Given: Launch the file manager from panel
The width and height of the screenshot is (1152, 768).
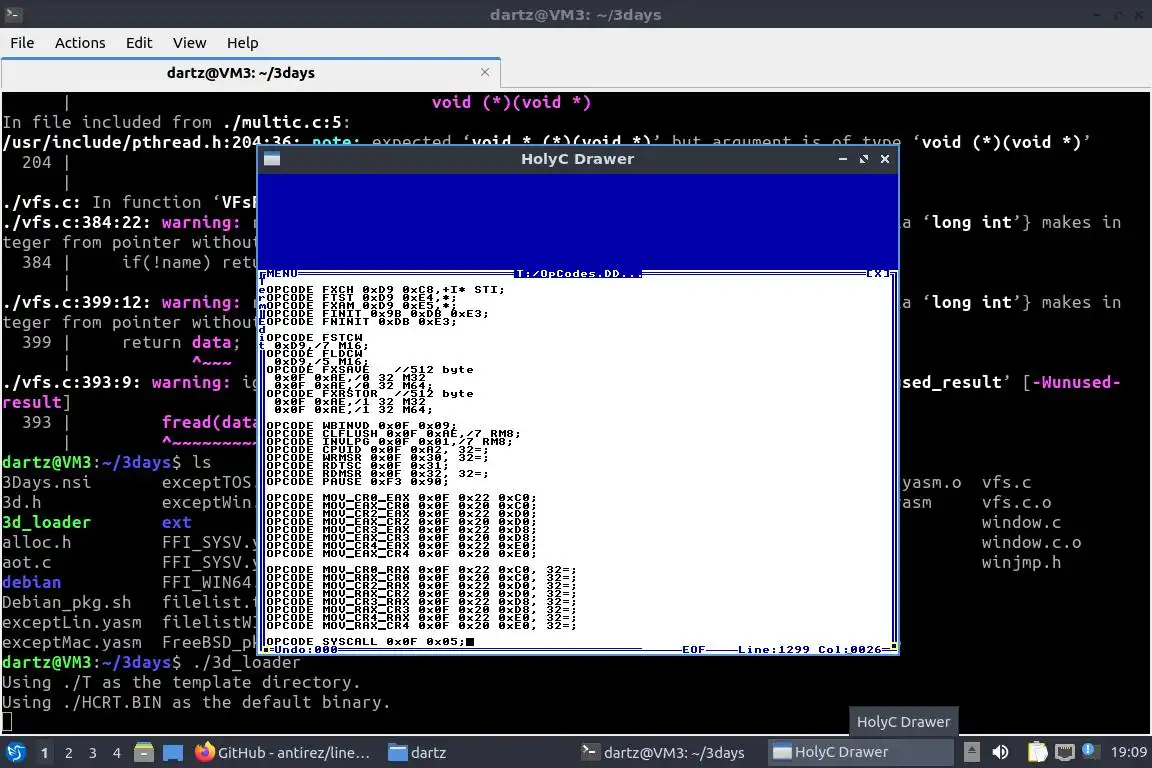Looking at the screenshot, I should pos(144,753).
